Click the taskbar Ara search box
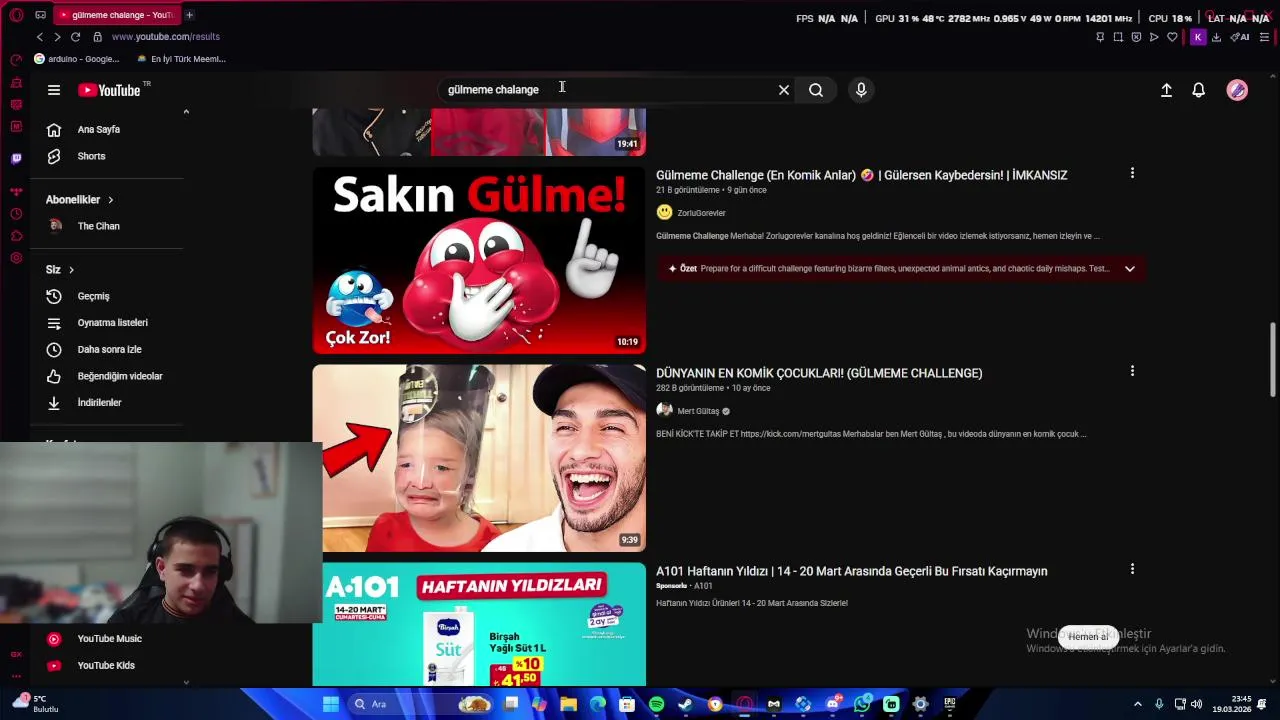This screenshot has height=720, width=1280. click(x=421, y=704)
